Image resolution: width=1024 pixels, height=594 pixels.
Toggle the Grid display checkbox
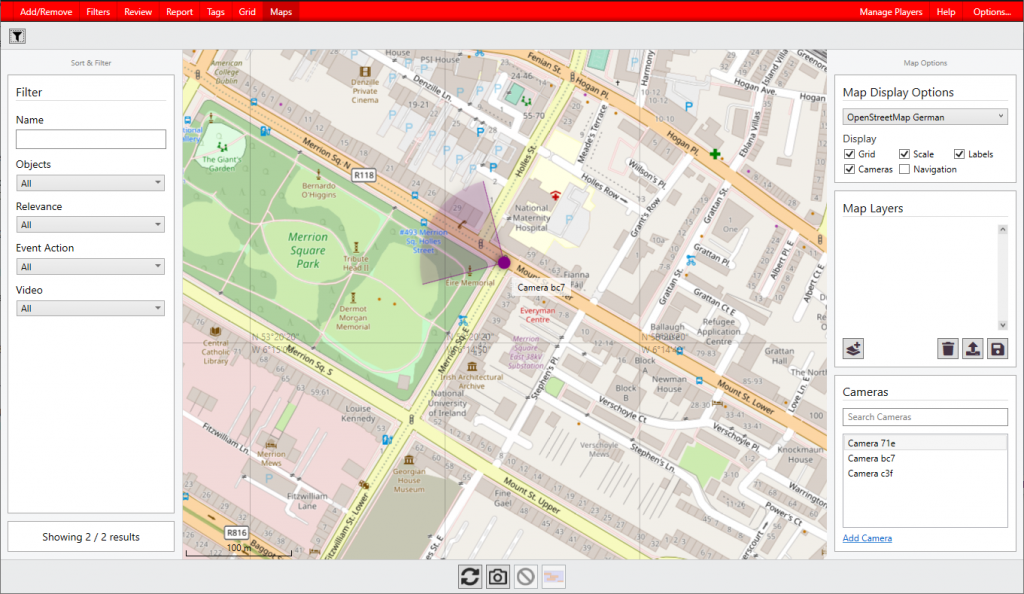[849, 154]
